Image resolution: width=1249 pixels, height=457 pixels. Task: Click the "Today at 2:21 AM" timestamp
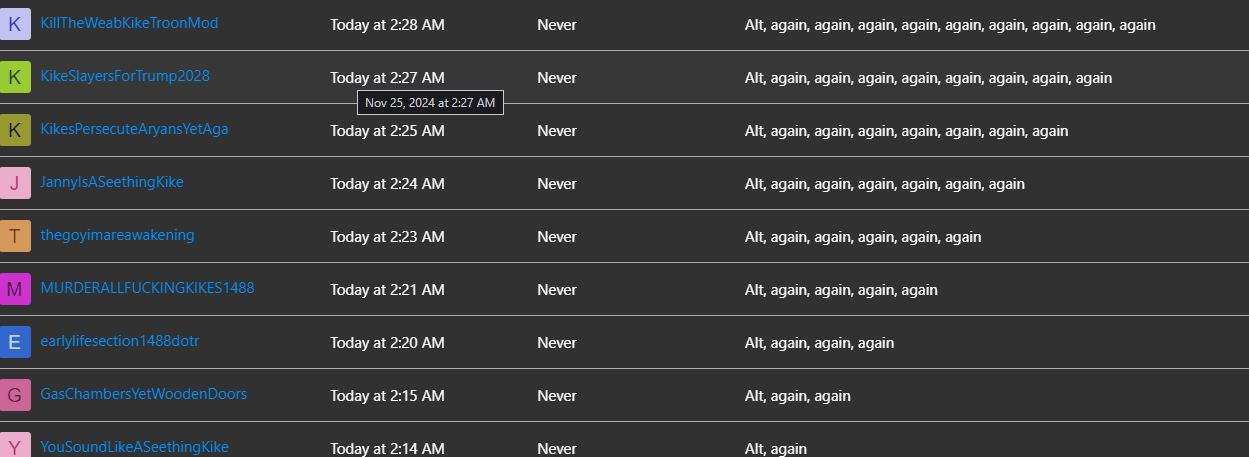point(387,290)
